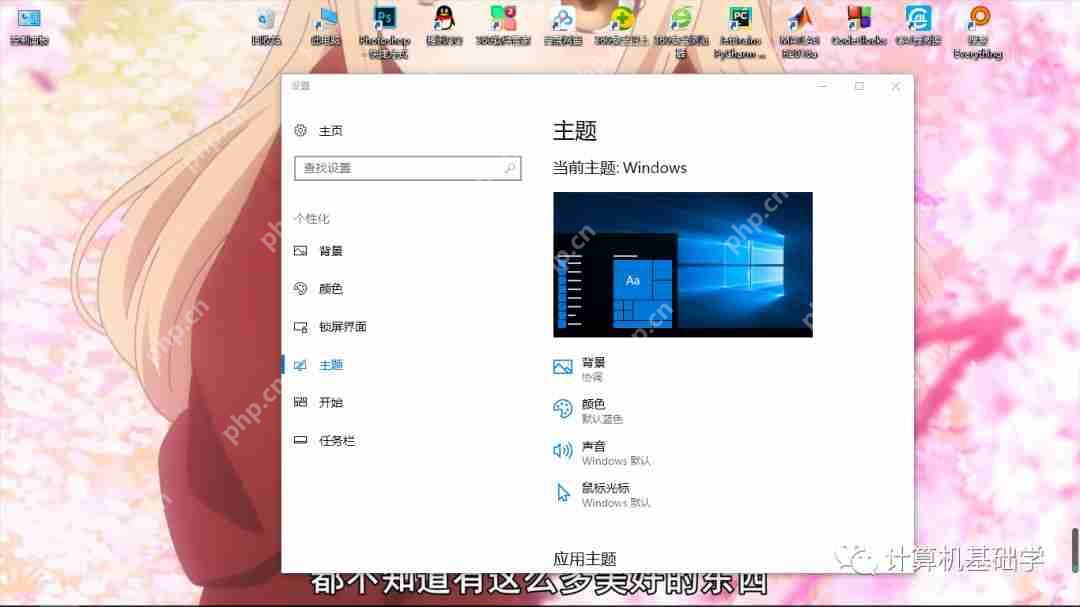Click the 鼠标光标 cursor icon
Image resolution: width=1080 pixels, height=607 pixels.
563,492
